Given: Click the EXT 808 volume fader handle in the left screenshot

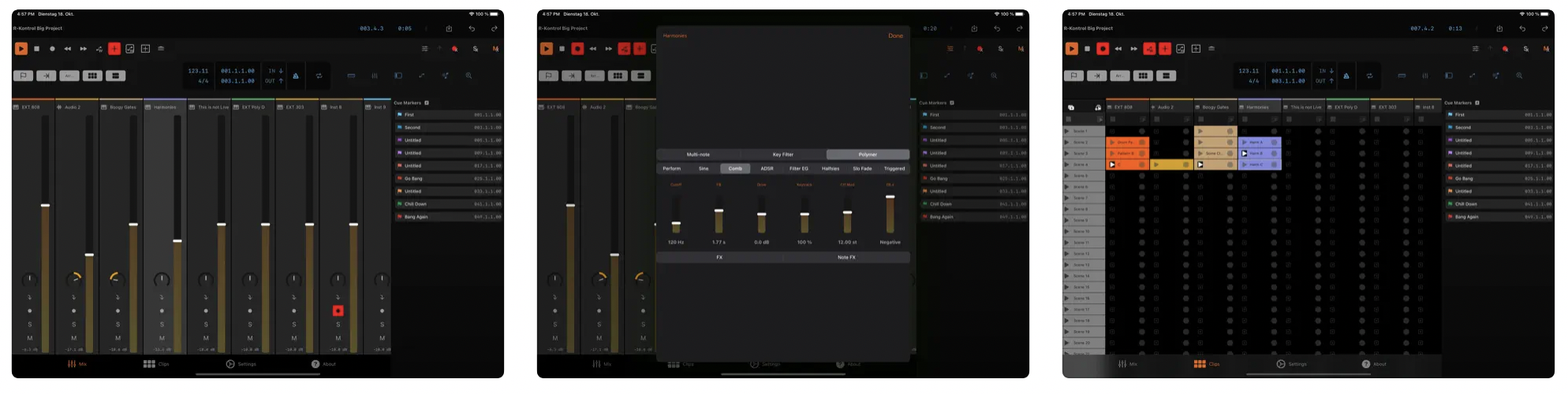Looking at the screenshot, I should (45, 205).
